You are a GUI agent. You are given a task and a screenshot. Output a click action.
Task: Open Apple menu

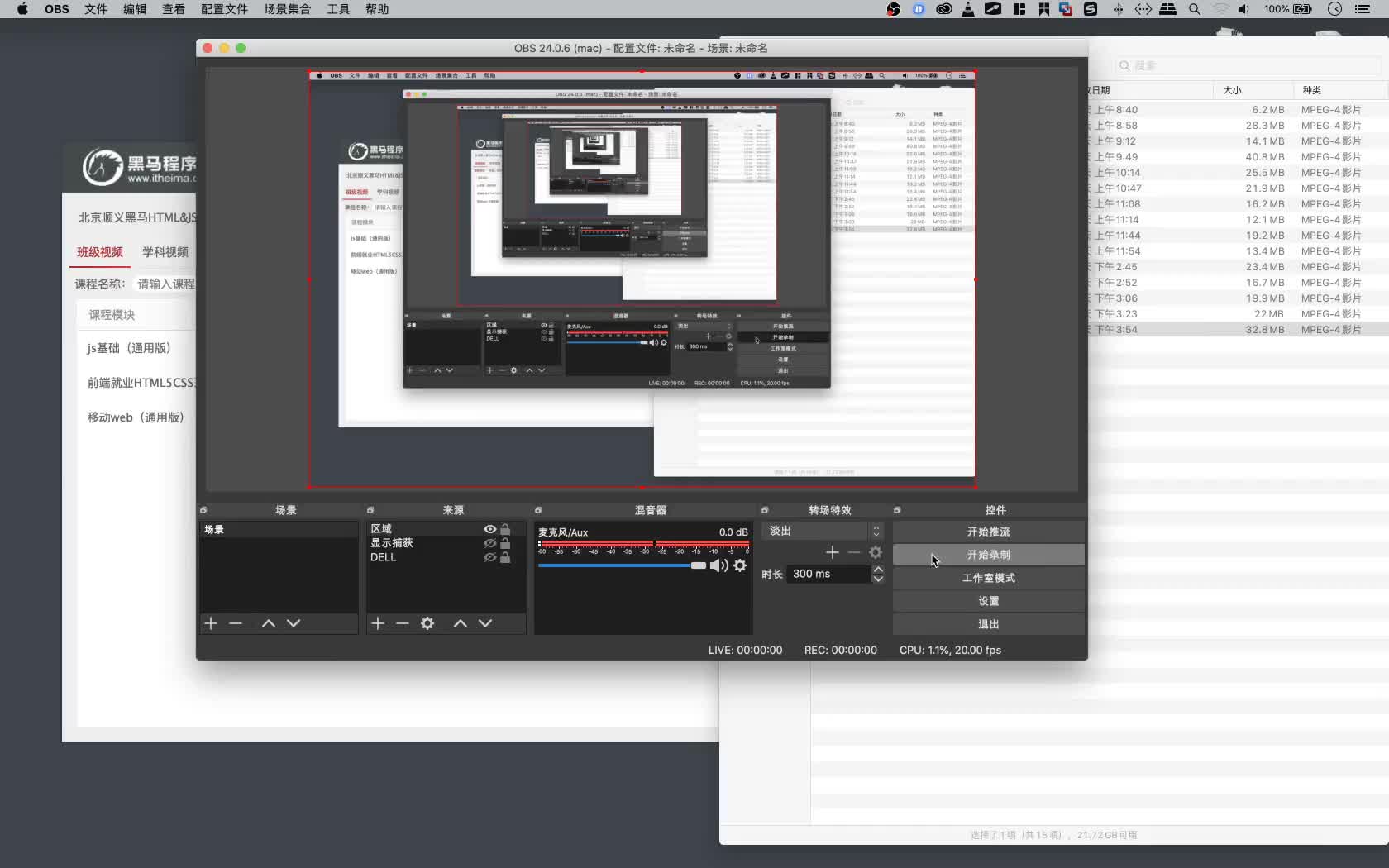pyautogui.click(x=22, y=9)
